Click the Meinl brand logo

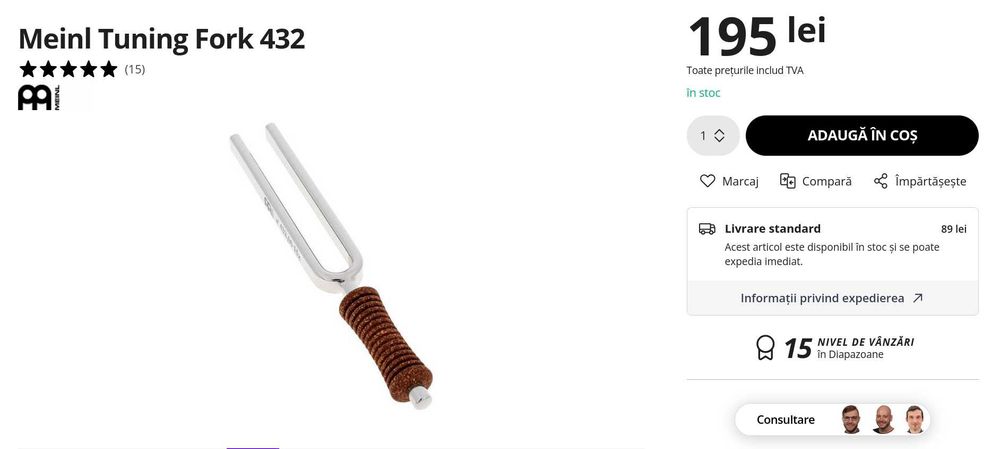coord(39,98)
